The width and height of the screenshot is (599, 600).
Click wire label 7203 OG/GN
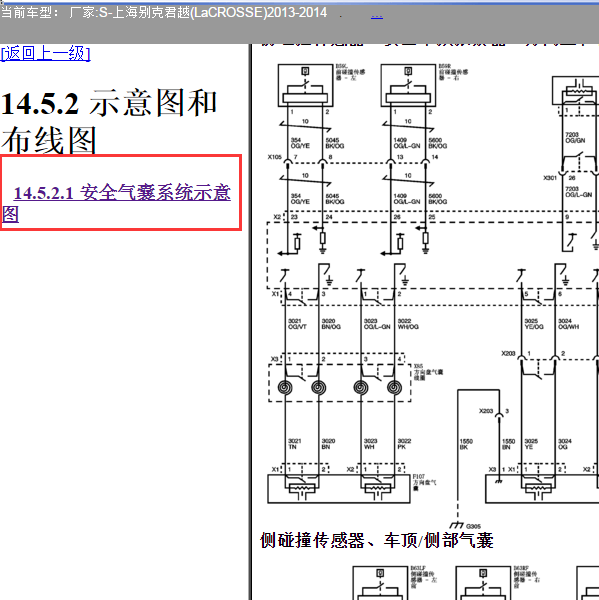point(575,138)
